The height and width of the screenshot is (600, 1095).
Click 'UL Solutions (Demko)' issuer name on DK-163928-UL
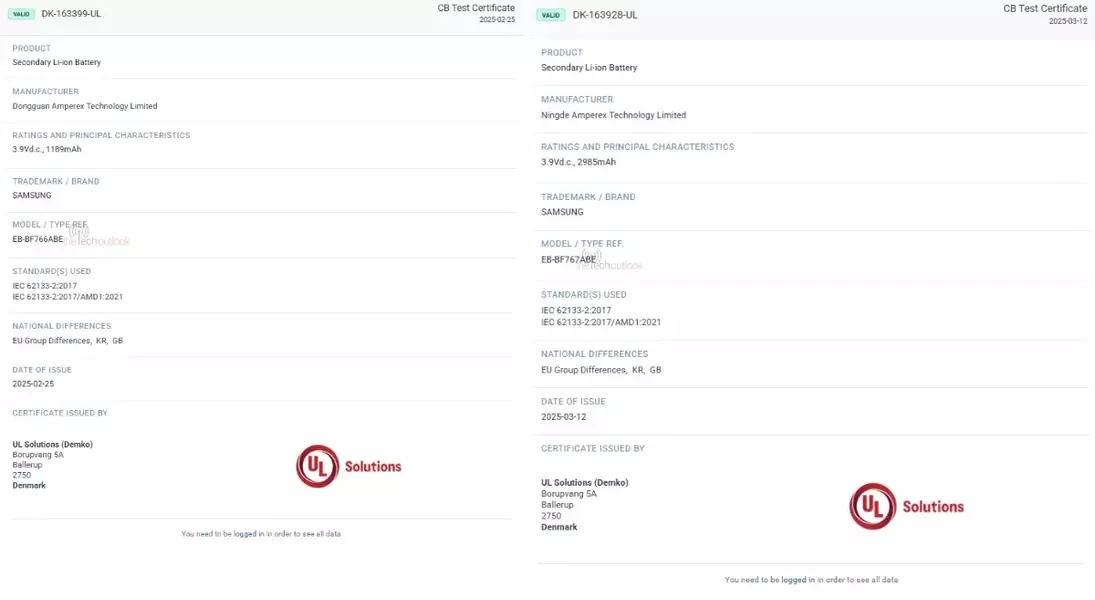[x=585, y=483]
